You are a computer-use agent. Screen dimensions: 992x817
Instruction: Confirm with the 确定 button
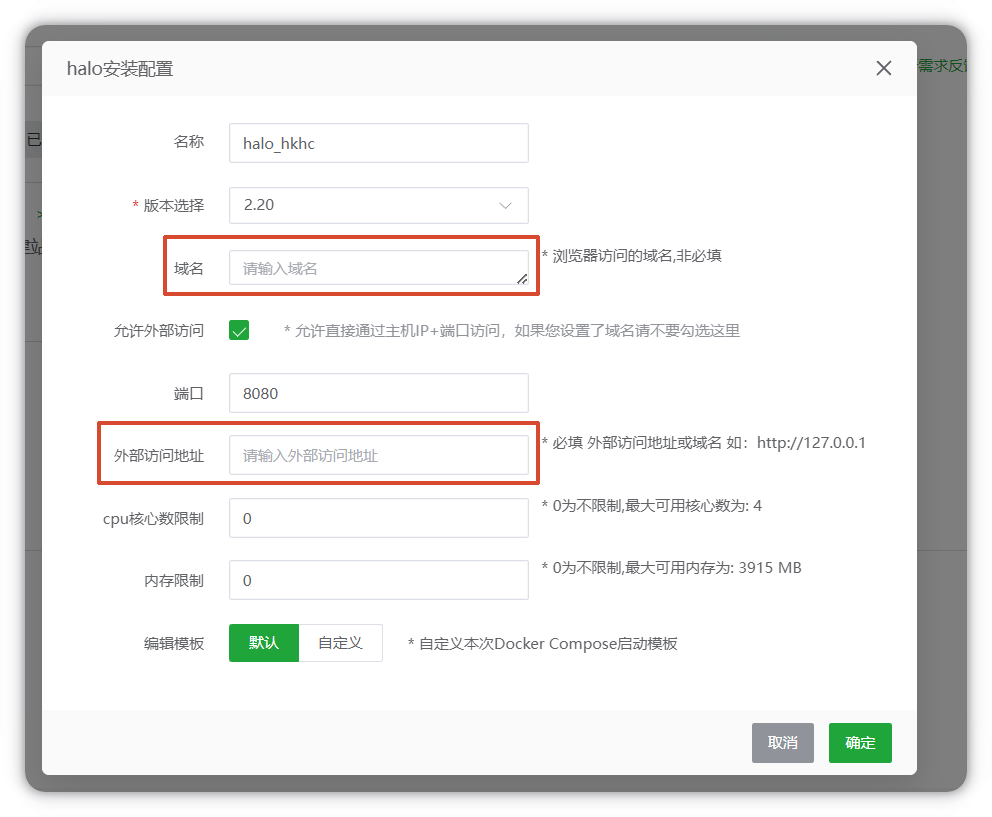(860, 743)
